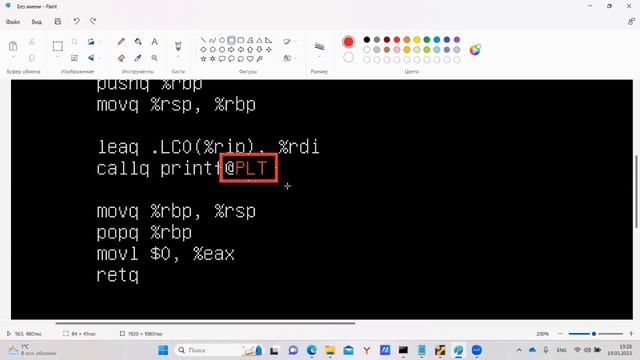Viewport: 640px width, 360px height.
Task: Switch the ENG input language
Action: tap(562, 350)
